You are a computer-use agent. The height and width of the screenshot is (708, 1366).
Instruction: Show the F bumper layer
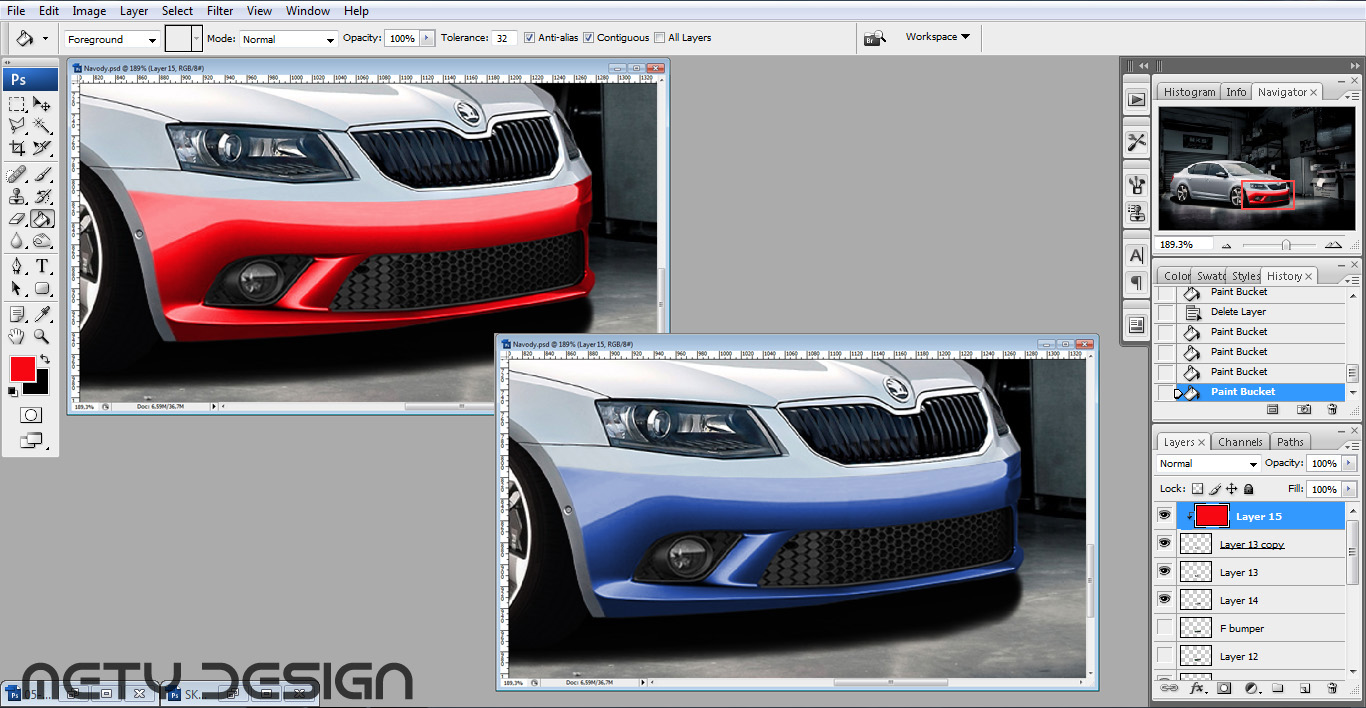tap(1164, 627)
